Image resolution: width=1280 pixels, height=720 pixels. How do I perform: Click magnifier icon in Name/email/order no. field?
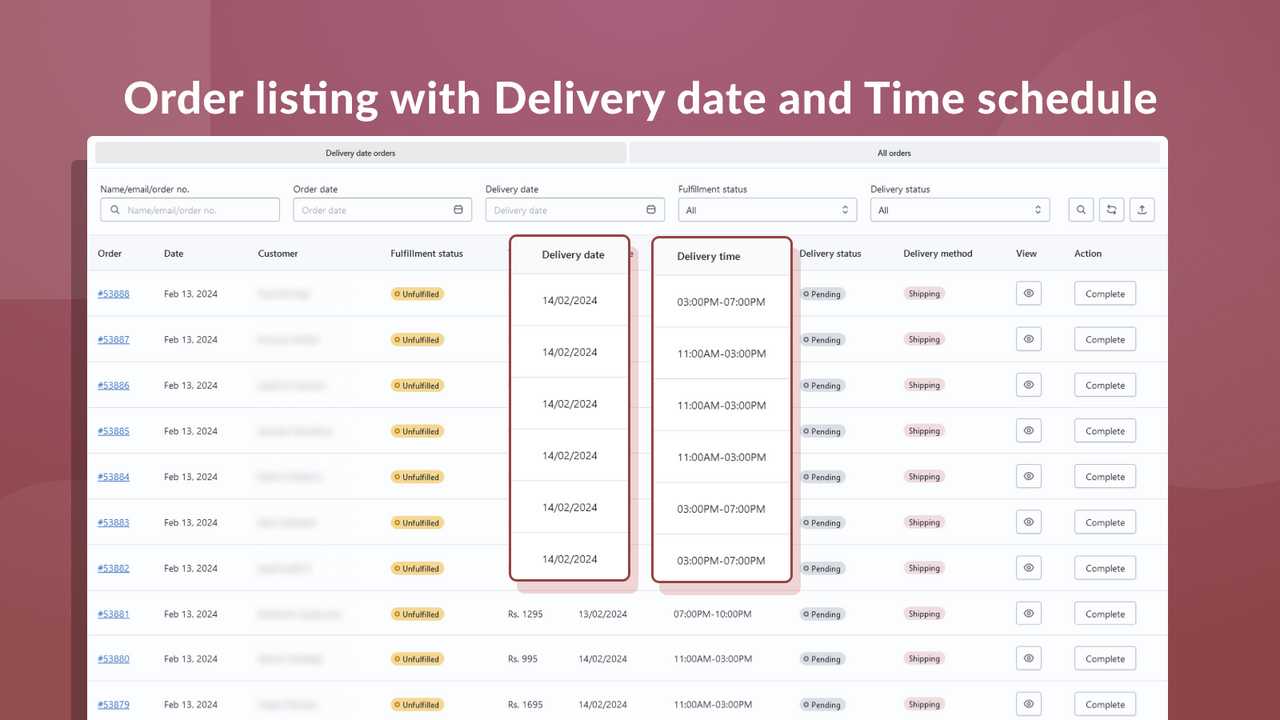pyautogui.click(x=116, y=210)
